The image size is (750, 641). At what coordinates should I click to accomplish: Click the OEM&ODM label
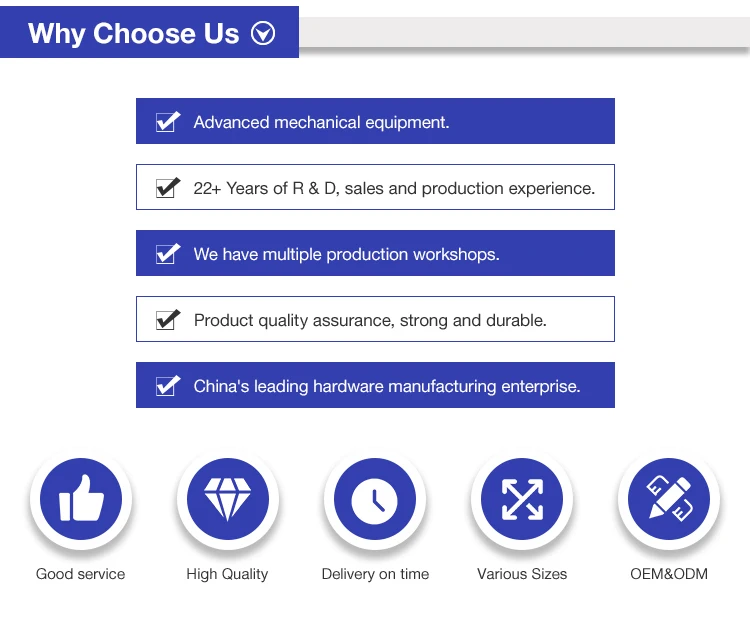(669, 574)
